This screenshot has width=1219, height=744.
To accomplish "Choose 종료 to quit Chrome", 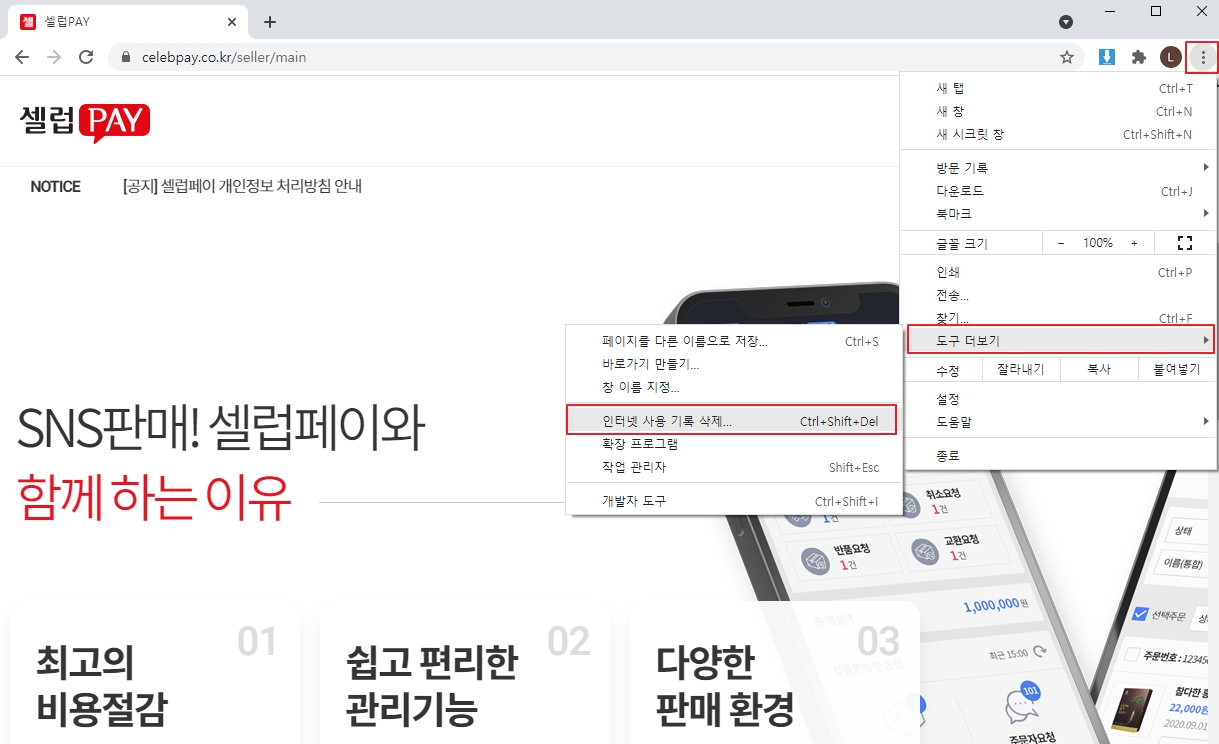I will [x=1058, y=456].
